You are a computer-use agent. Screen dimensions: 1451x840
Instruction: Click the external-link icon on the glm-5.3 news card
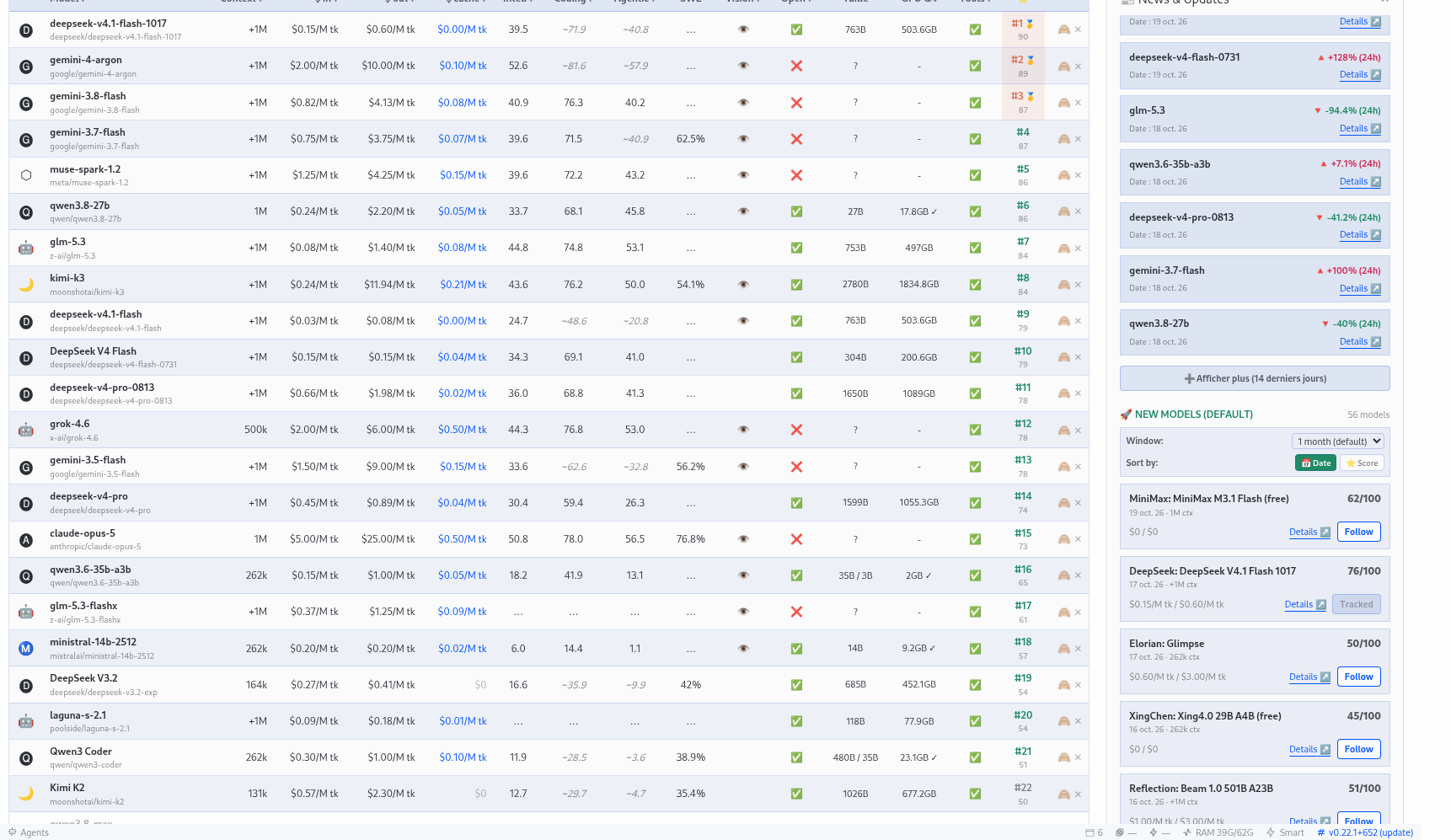1376,129
